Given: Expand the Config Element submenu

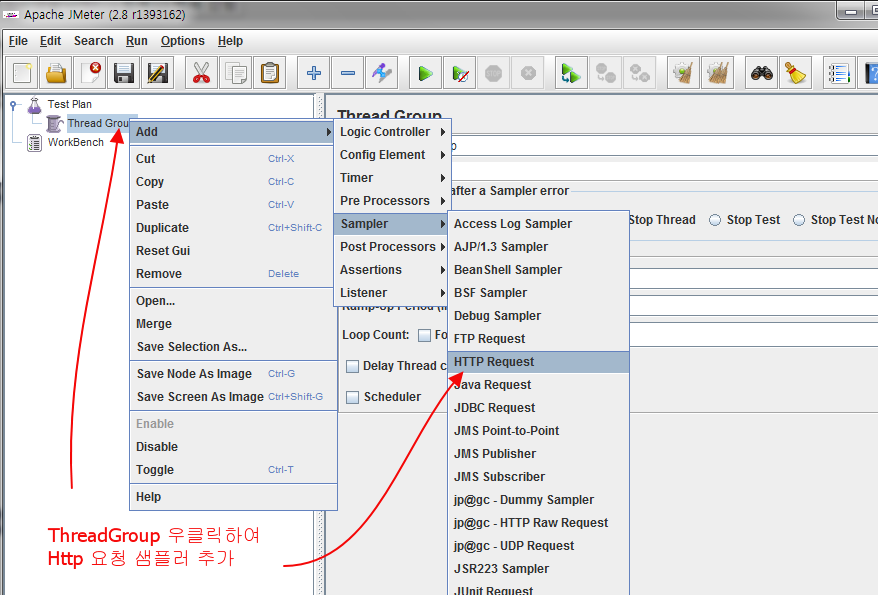Looking at the screenshot, I should coord(392,154).
